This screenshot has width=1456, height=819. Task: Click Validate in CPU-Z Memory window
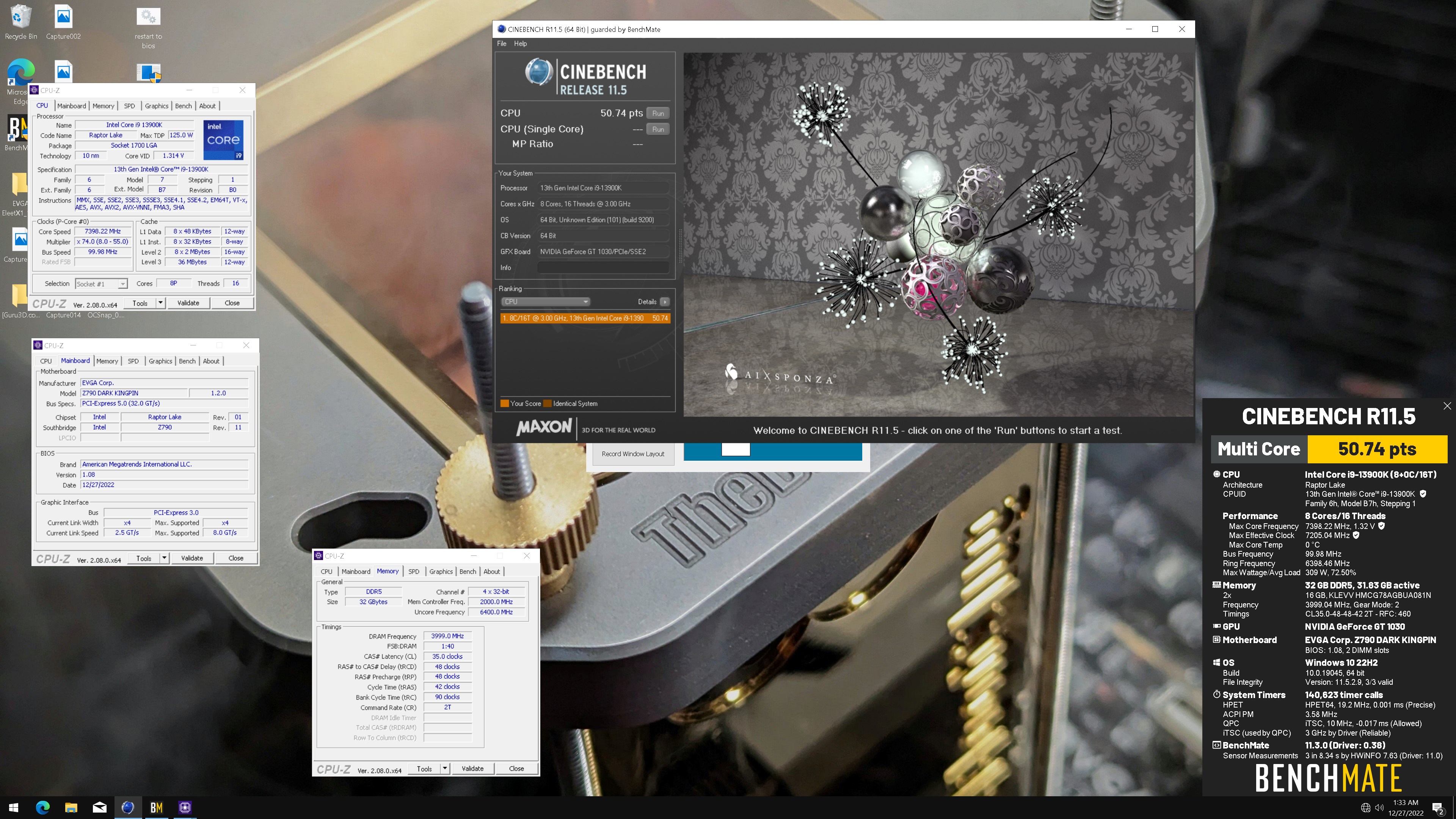(x=472, y=768)
